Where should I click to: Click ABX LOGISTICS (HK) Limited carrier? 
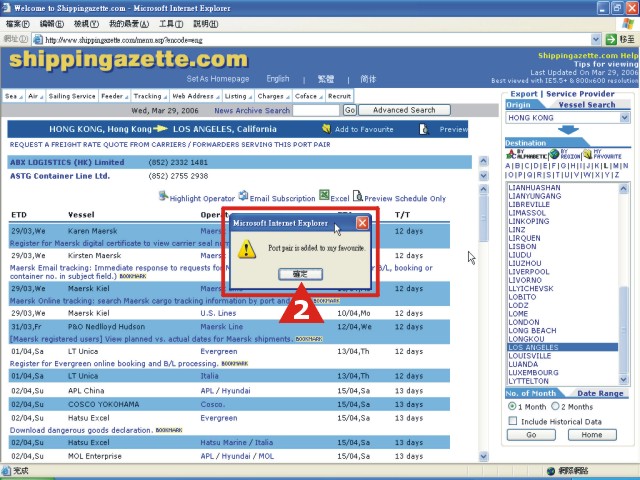click(x=67, y=162)
